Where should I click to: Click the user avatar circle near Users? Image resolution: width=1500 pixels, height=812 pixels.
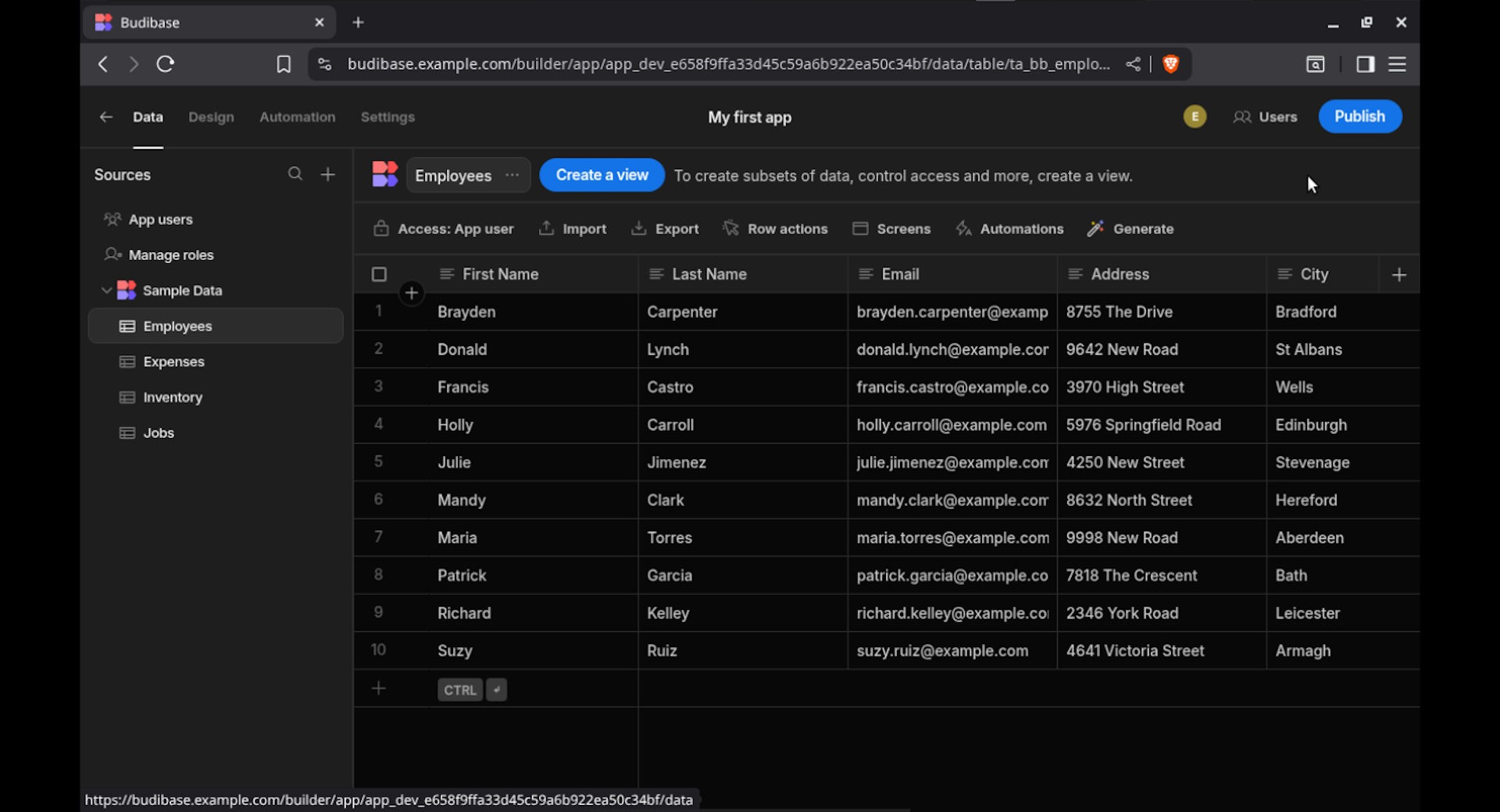[x=1195, y=116]
